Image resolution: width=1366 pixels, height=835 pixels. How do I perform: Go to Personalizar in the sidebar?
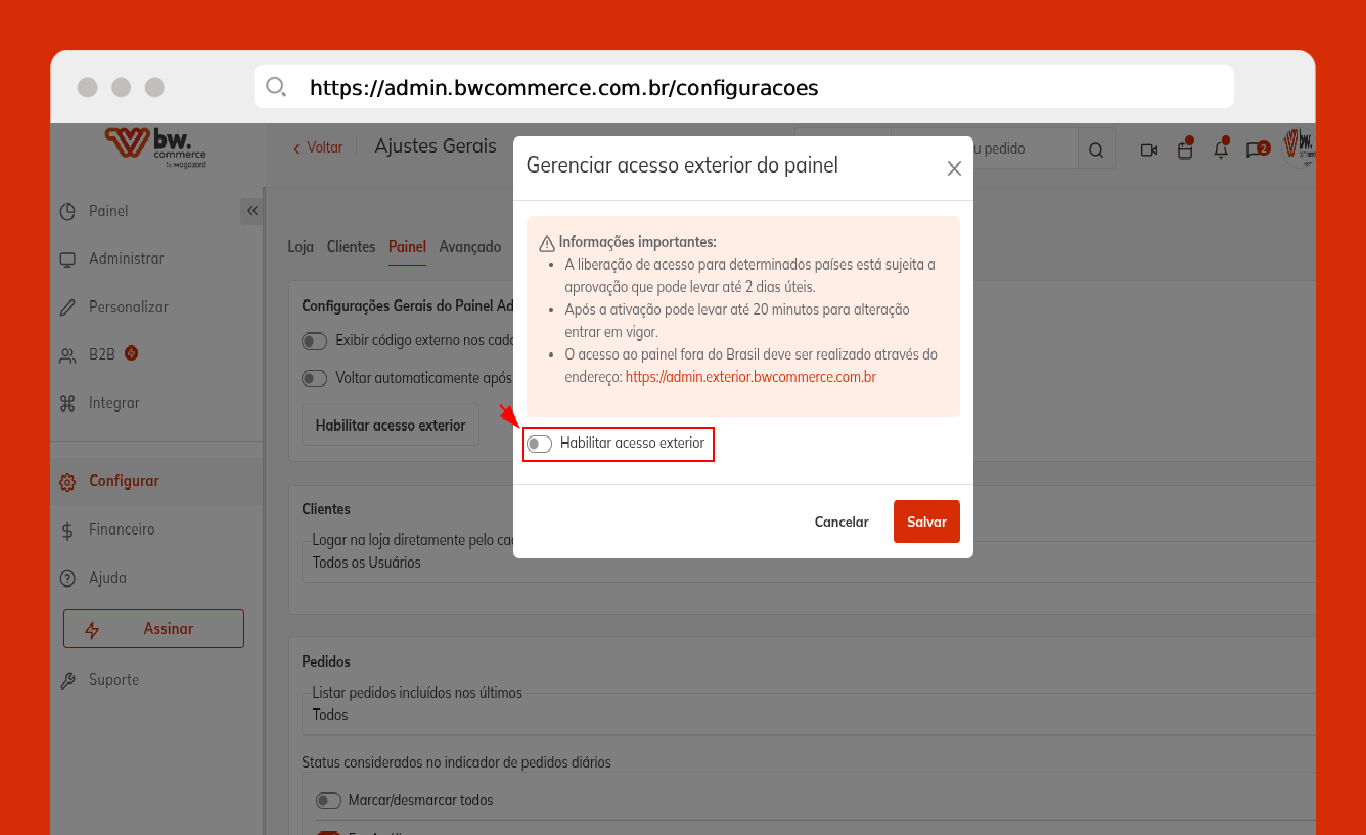[114, 307]
